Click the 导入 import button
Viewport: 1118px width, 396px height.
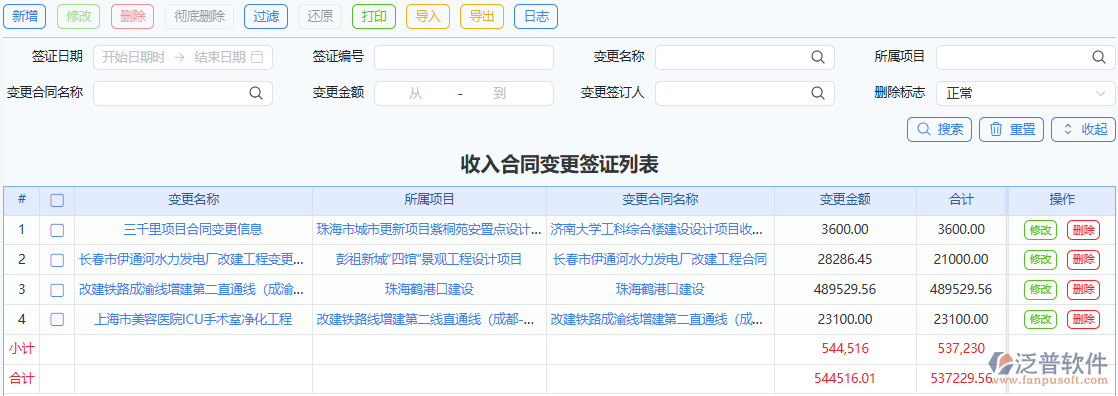(428, 16)
